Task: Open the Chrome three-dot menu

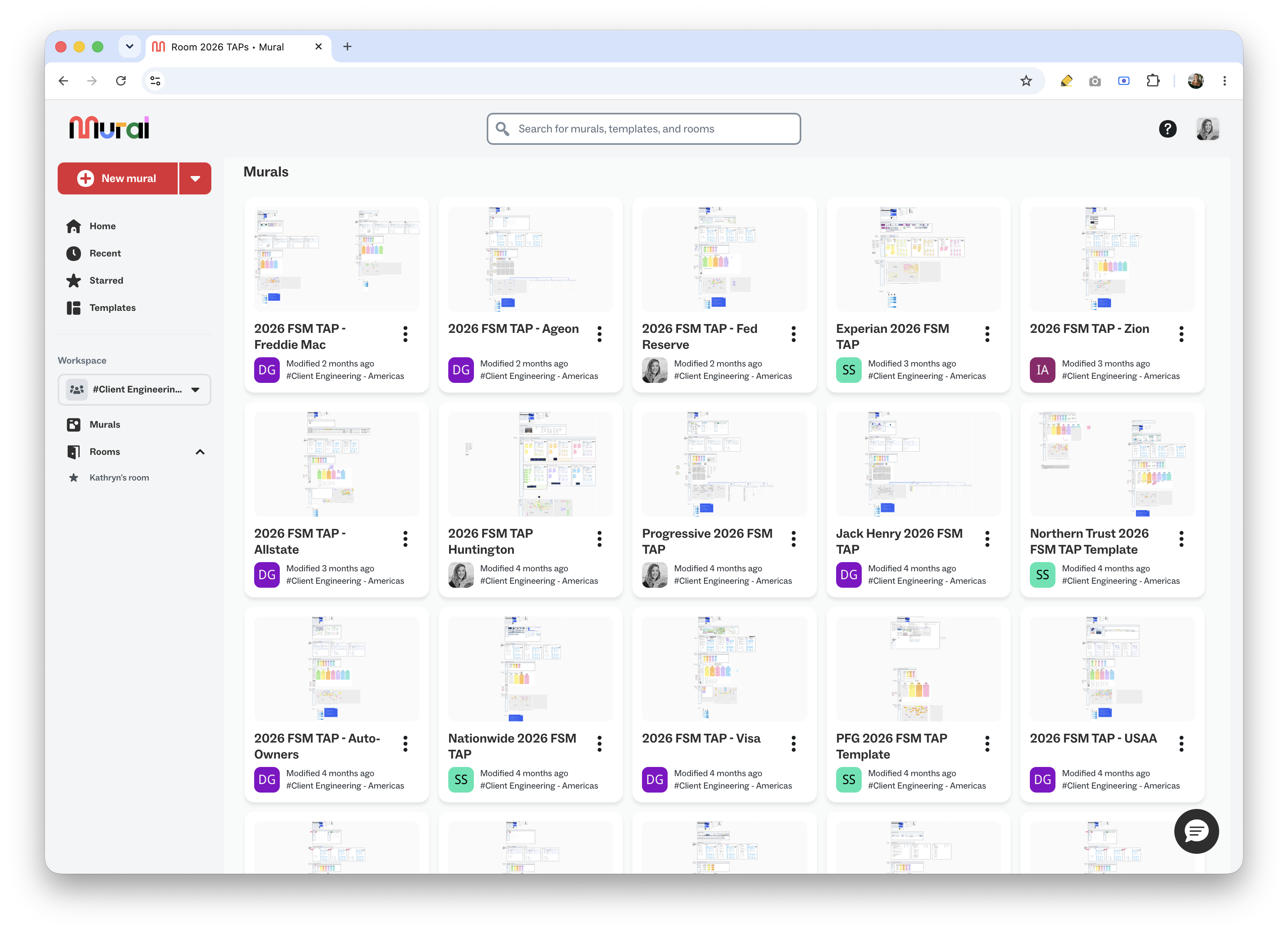Action: click(1224, 81)
